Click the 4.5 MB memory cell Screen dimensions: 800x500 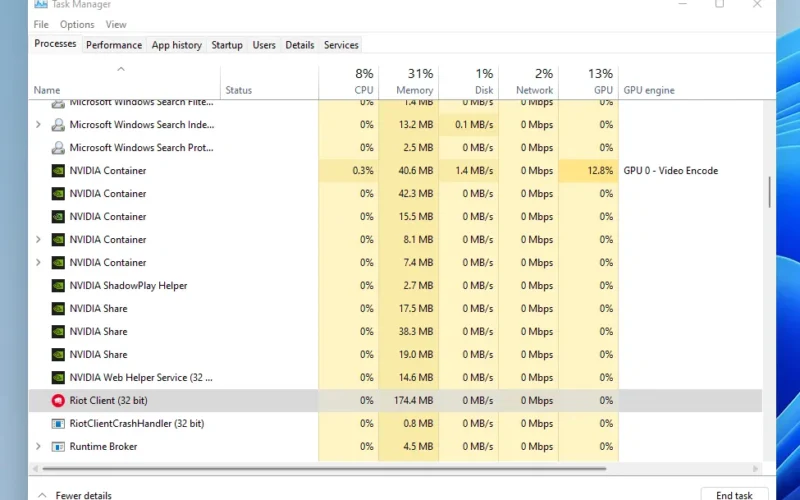[x=409, y=446]
